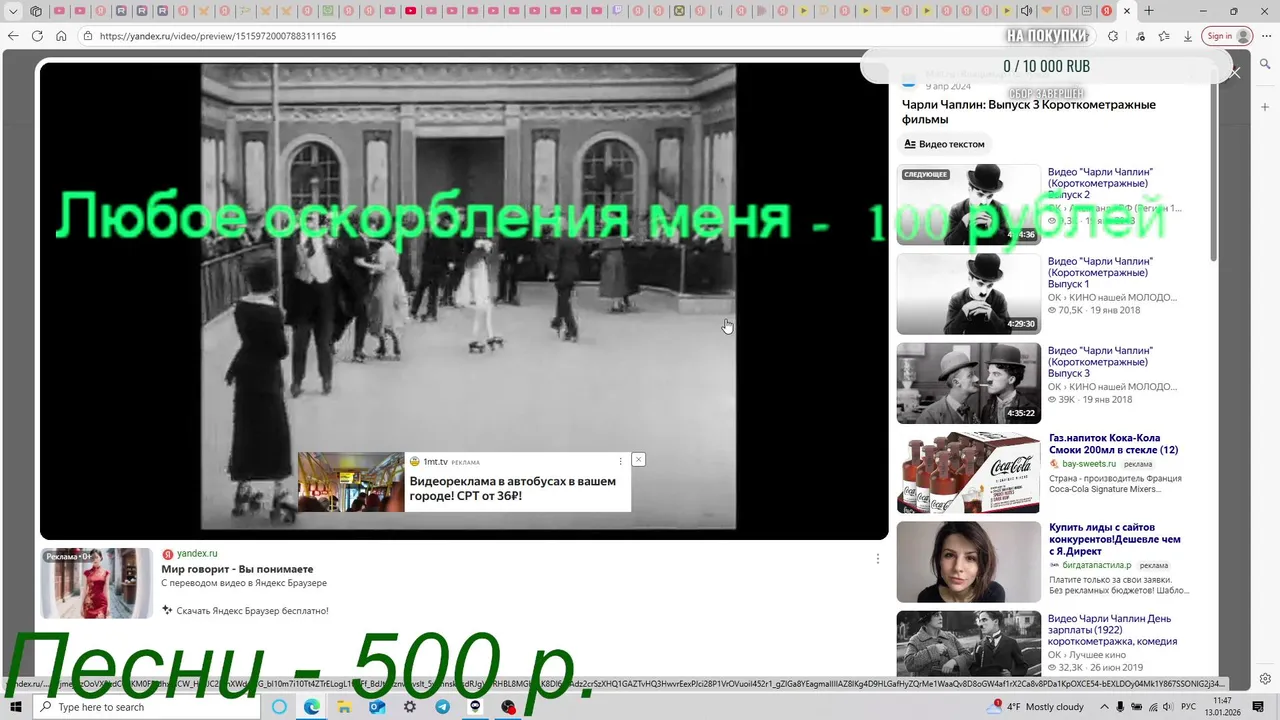Click the Sign in profile button
Screen dimensions: 1280x720
coord(1227,36)
